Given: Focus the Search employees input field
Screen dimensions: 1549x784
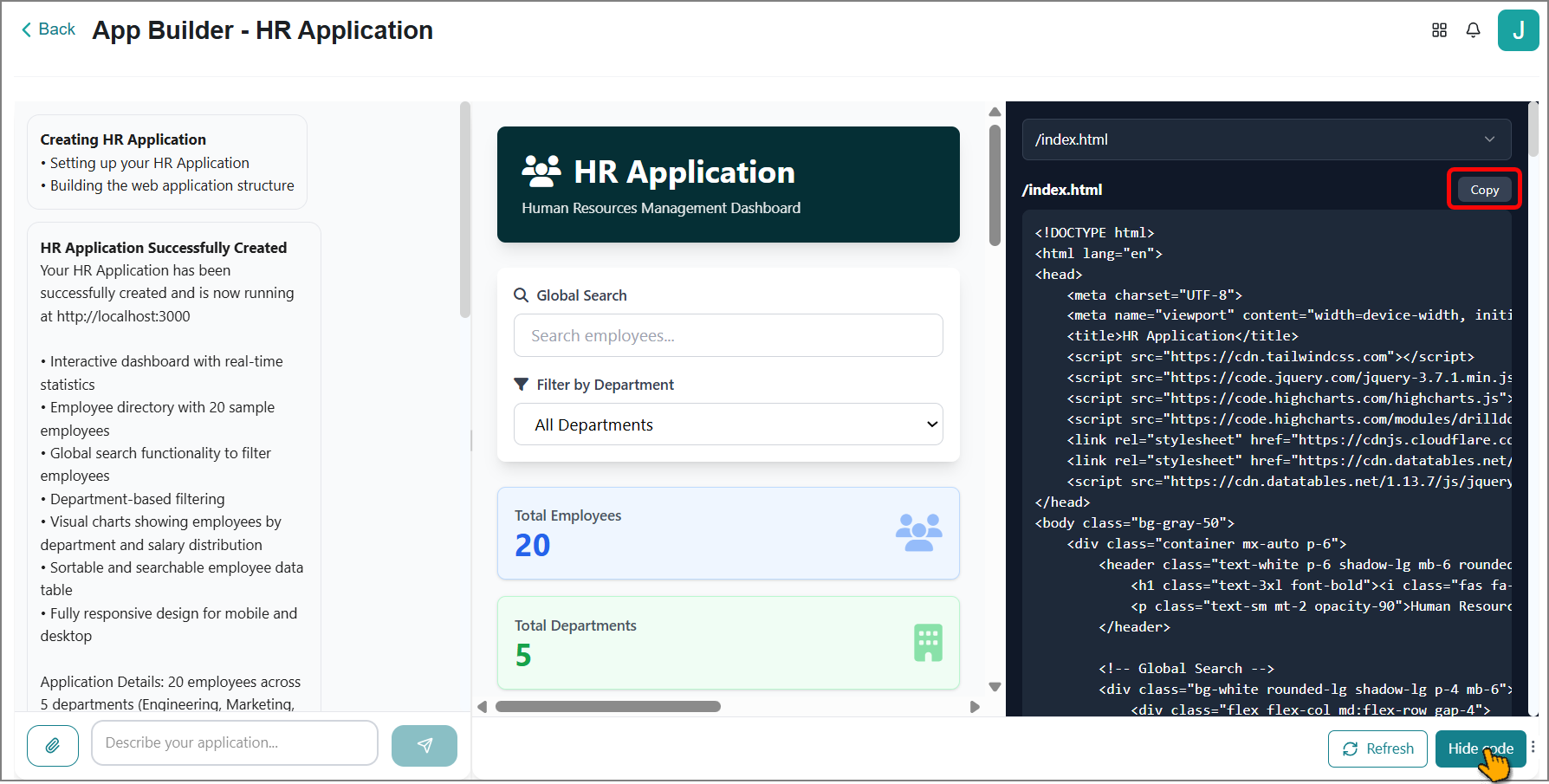Looking at the screenshot, I should click(728, 335).
